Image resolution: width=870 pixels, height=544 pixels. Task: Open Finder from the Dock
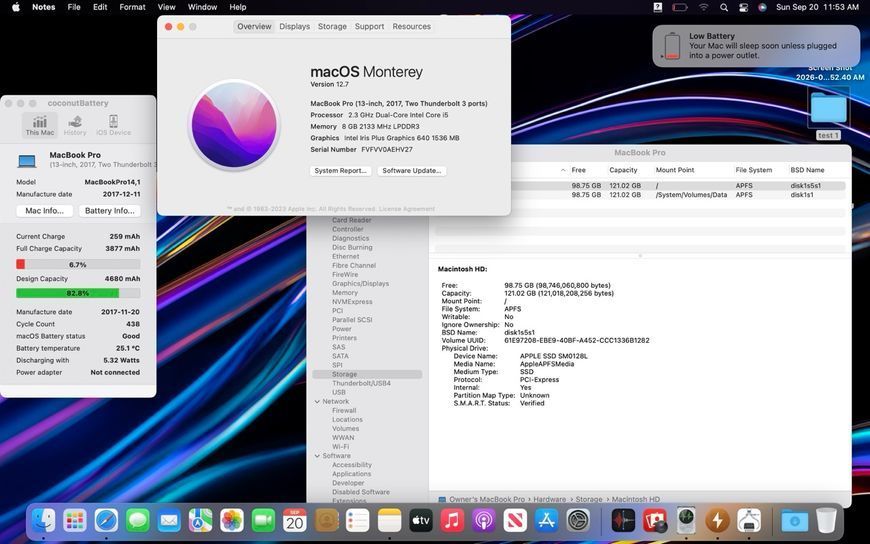[44, 521]
